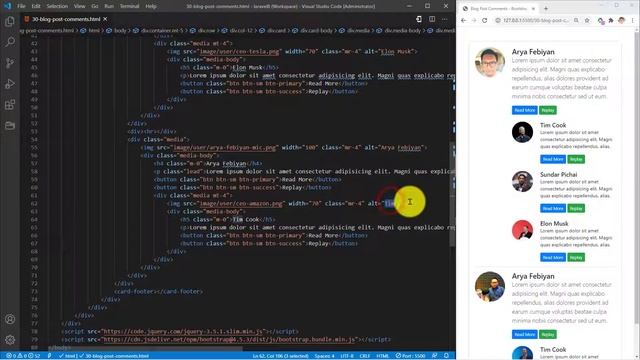Screen dimensions: 640x360
Task: Click the div.media-body breadcrumb segment
Action: coord(402,31)
